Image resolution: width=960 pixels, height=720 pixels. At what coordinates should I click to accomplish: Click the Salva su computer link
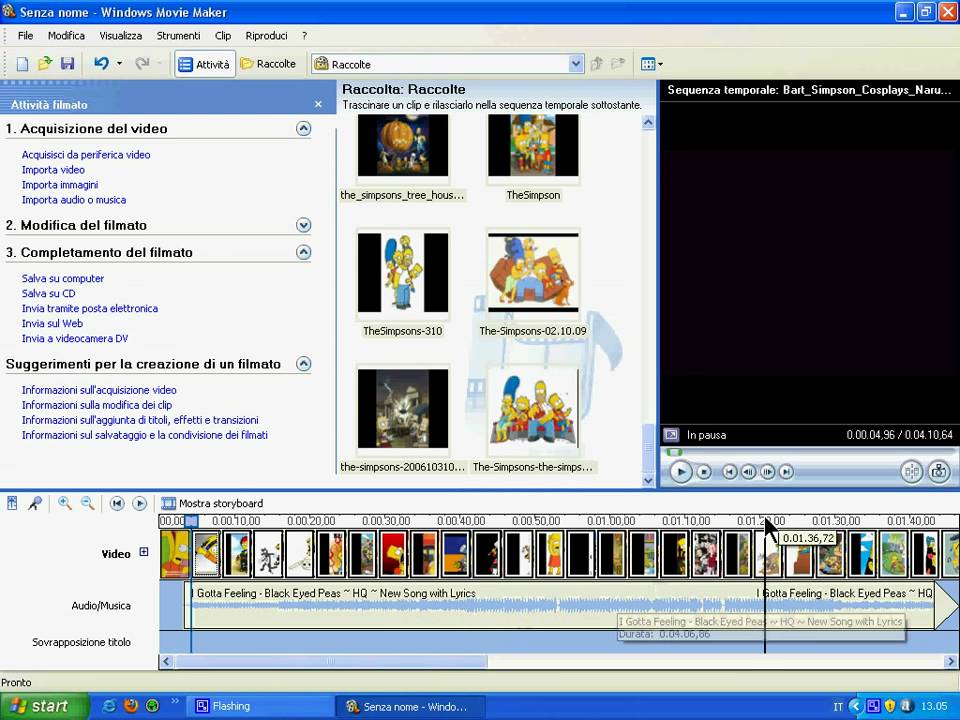click(63, 278)
